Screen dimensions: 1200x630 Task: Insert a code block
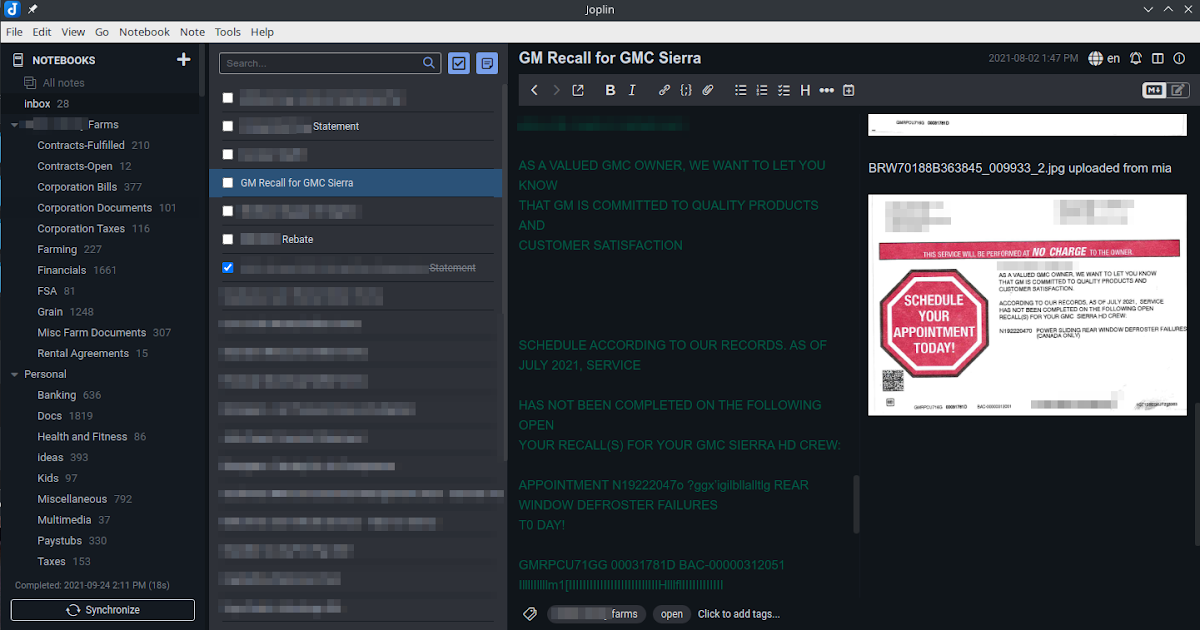point(685,90)
